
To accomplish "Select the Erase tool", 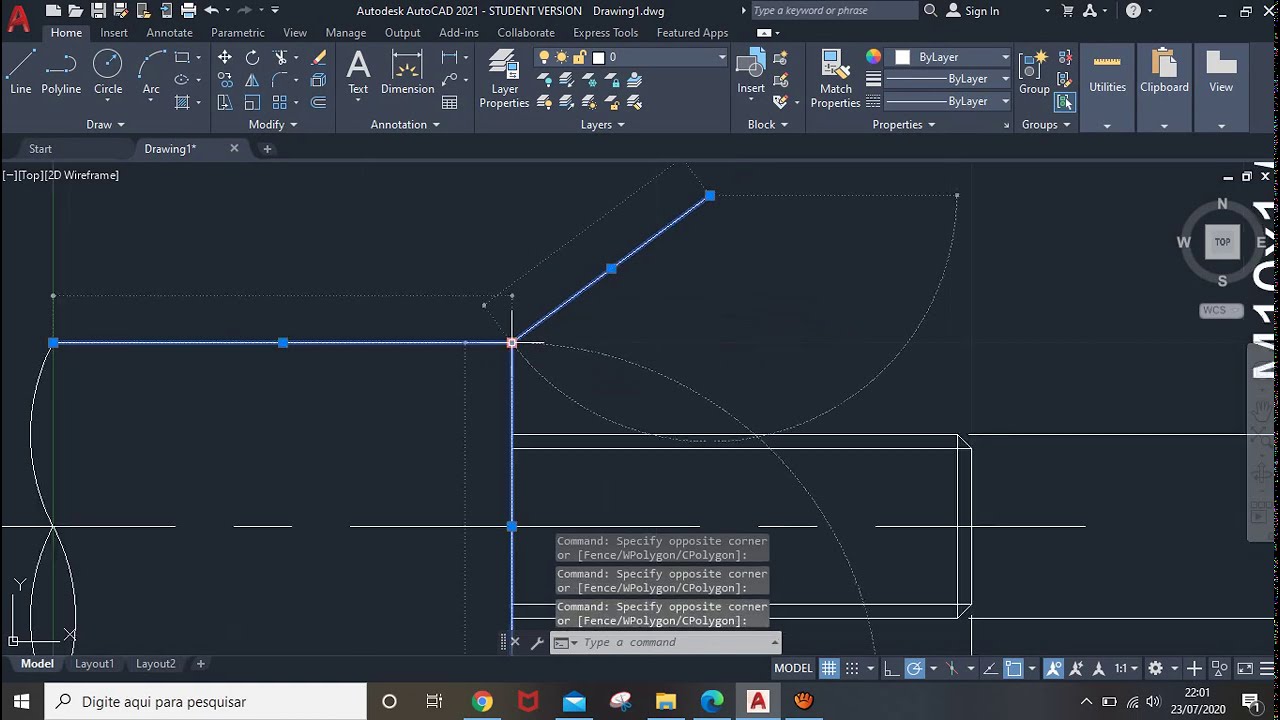I will tap(319, 58).
